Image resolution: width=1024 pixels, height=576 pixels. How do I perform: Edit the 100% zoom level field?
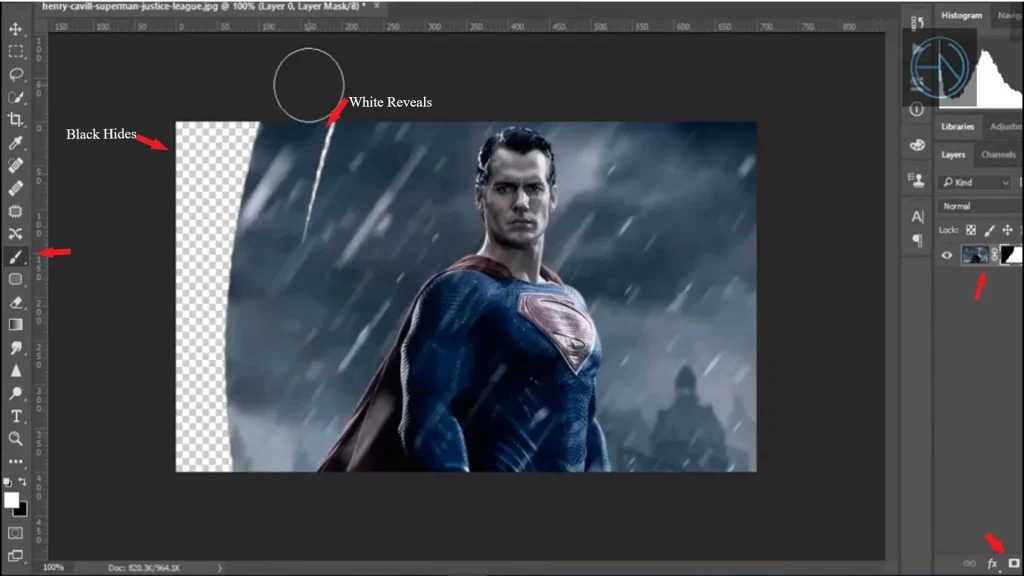tap(54, 568)
